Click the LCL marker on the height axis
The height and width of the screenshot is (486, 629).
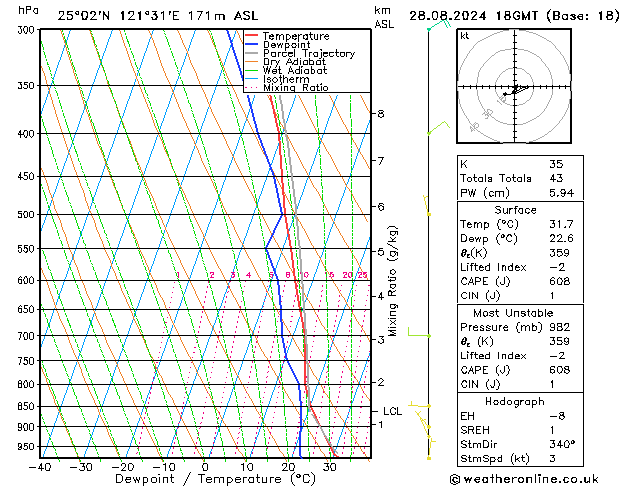393,411
